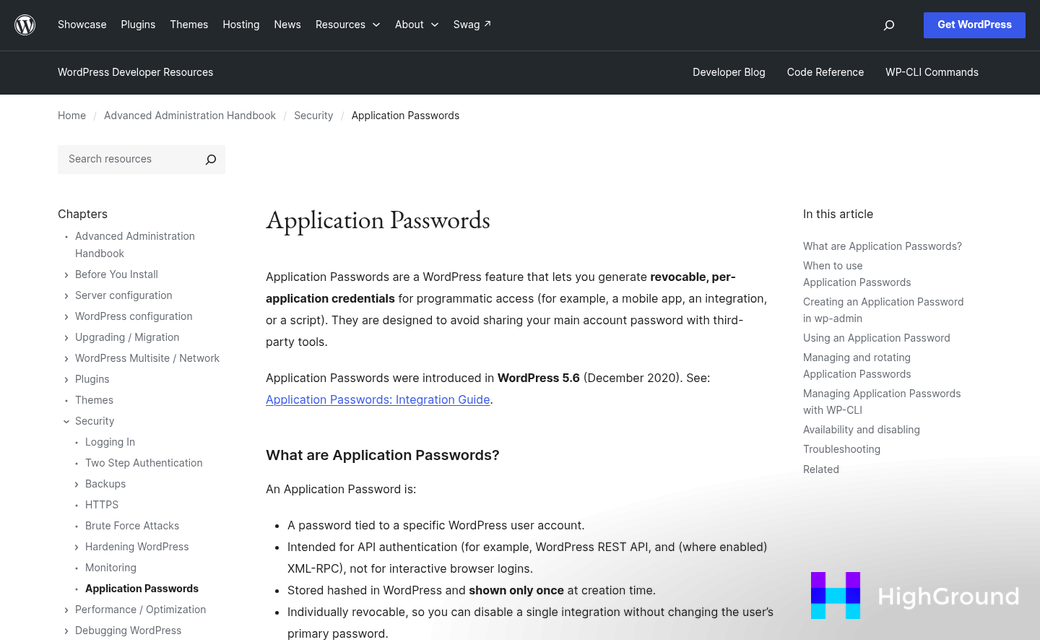Viewport: 1040px width, 640px height.
Task: Open Two Step Authentication page
Action: click(144, 463)
